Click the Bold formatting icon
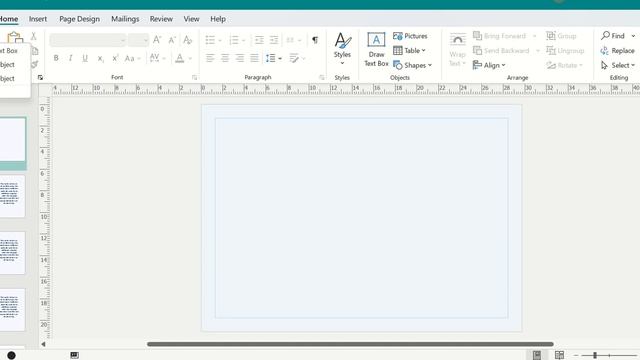Viewport: 640px width, 360px height. tap(56, 58)
